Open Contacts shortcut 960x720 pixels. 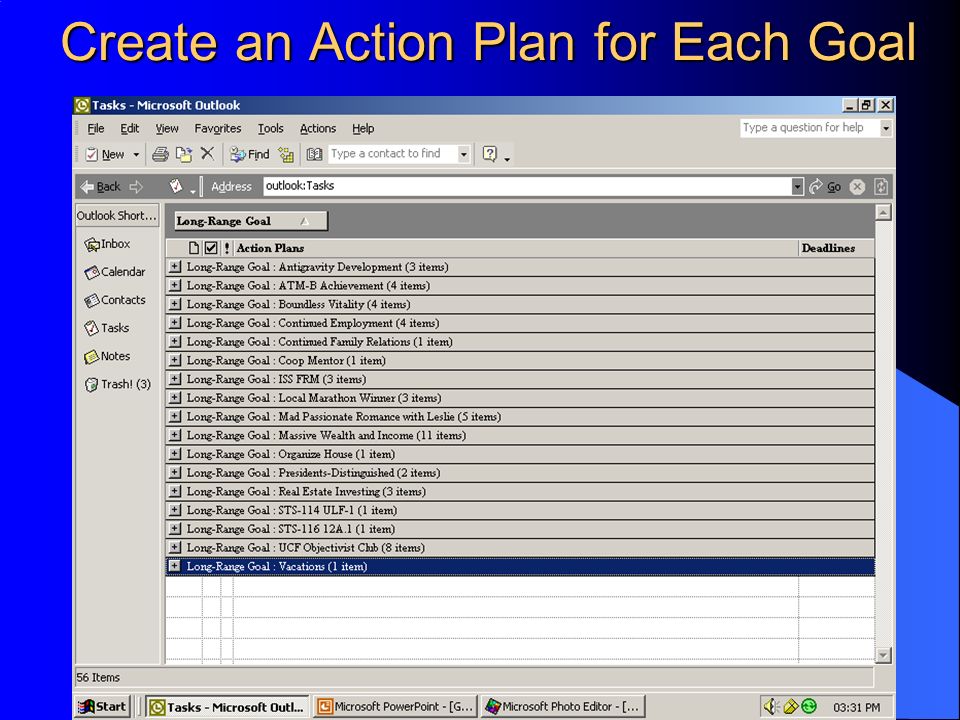point(114,300)
